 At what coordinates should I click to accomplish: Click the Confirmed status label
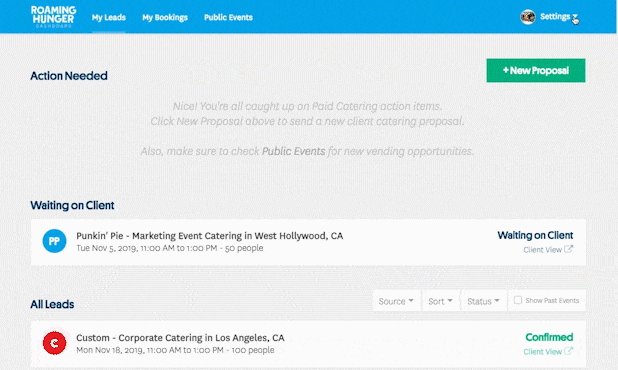549,337
